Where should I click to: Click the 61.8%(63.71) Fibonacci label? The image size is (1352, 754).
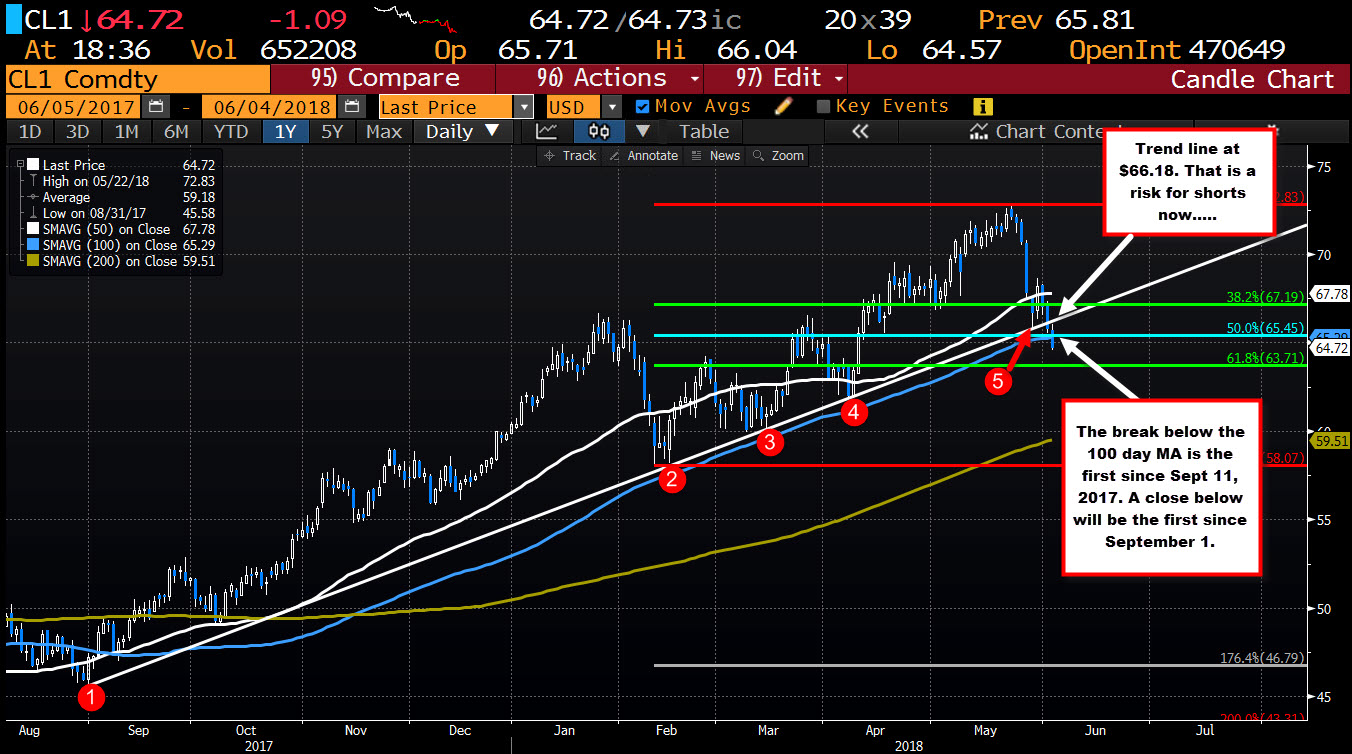coord(1265,357)
